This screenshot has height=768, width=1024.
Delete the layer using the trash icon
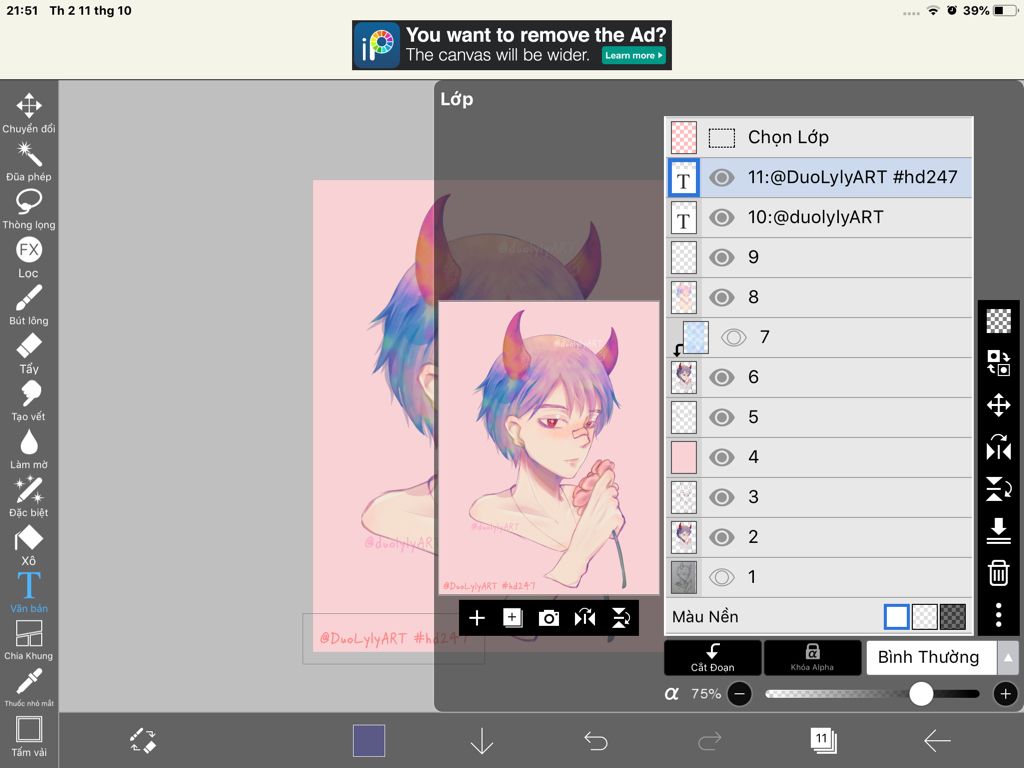pyautogui.click(x=997, y=573)
